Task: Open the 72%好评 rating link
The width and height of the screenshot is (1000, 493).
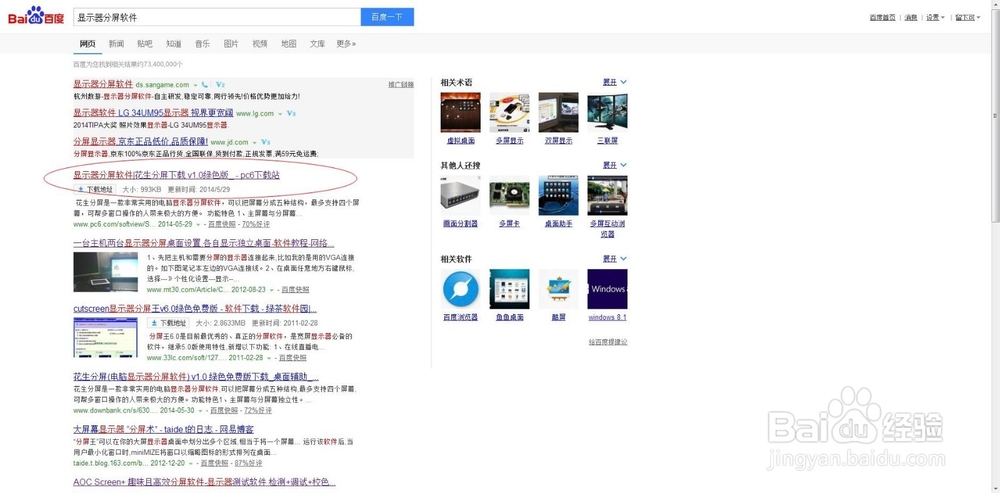Action: (x=258, y=410)
